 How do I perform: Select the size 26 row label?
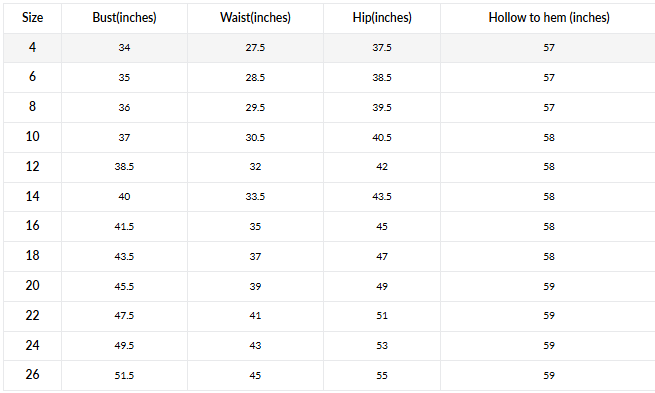click(33, 375)
